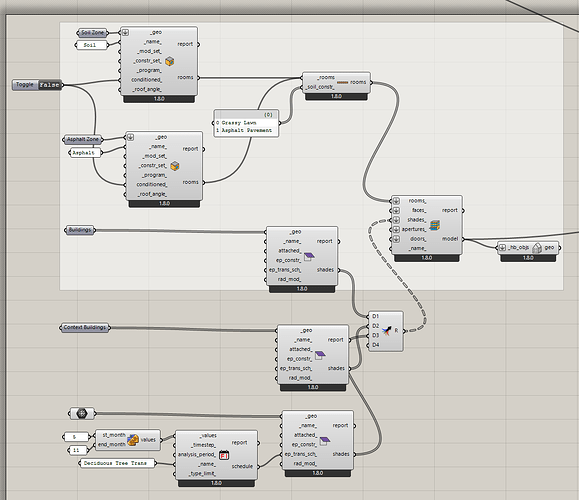This screenshot has width=579, height=500.
Task: Click conditioned_ input on Asphalt room component
Action: 152,185
